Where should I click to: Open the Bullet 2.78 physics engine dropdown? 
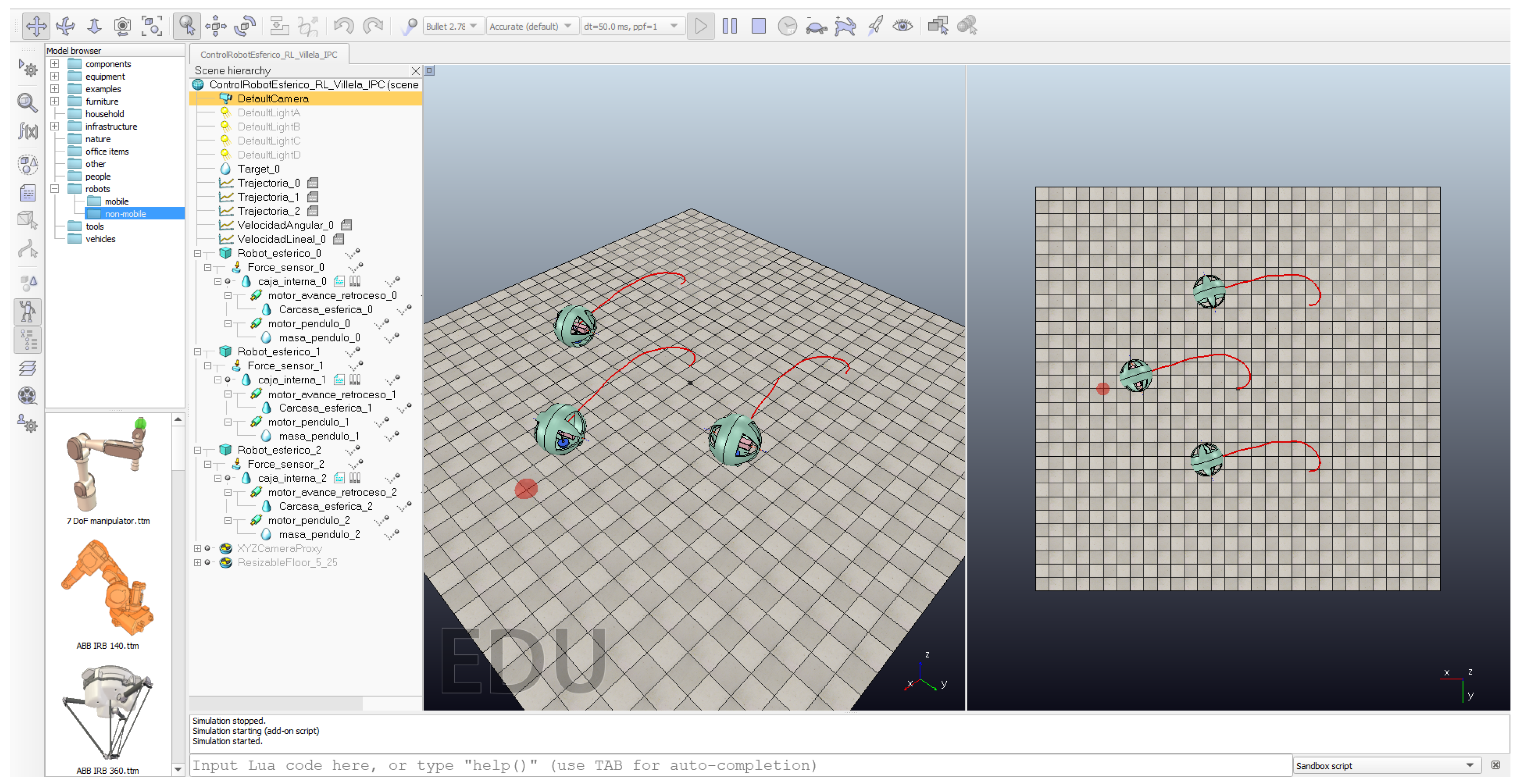coord(453,27)
